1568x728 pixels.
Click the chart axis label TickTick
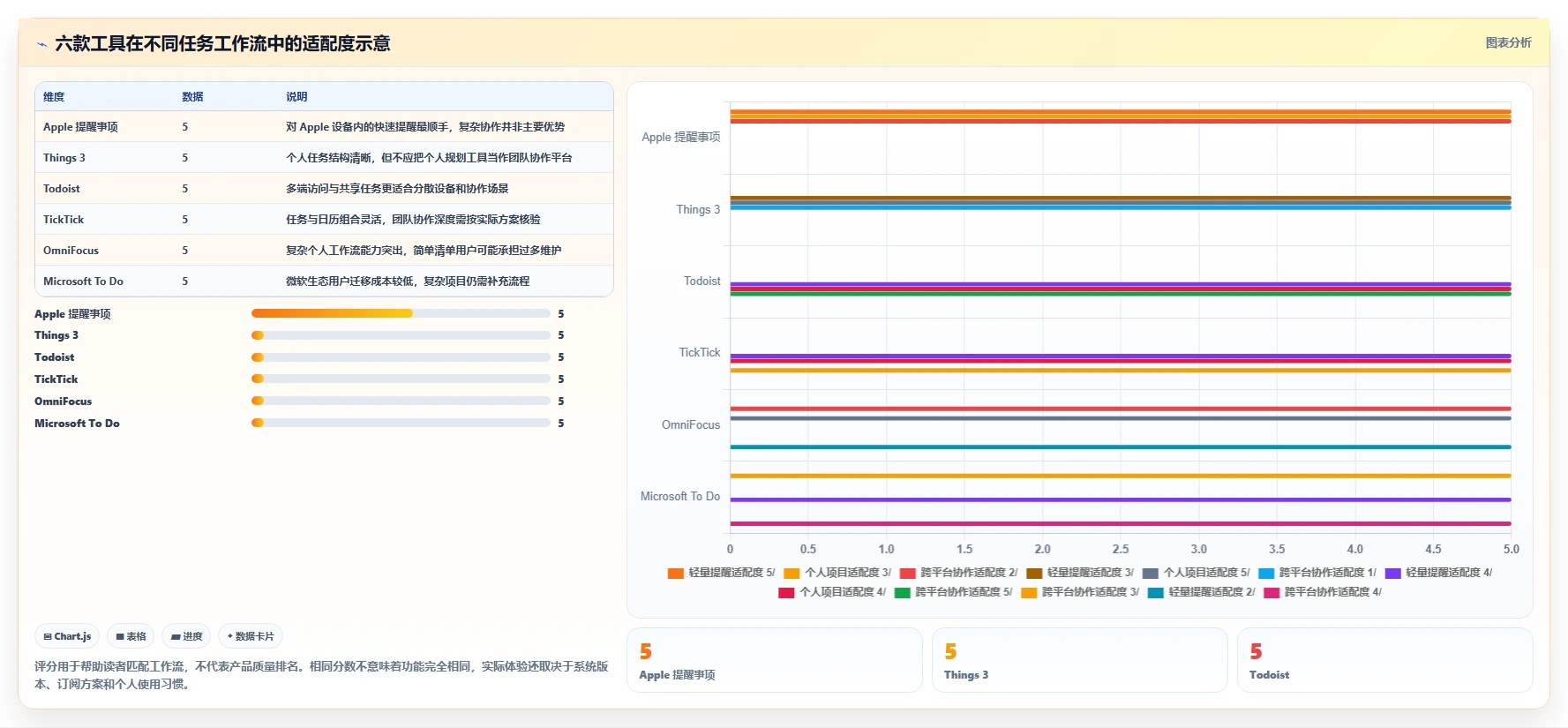pyautogui.click(x=700, y=353)
